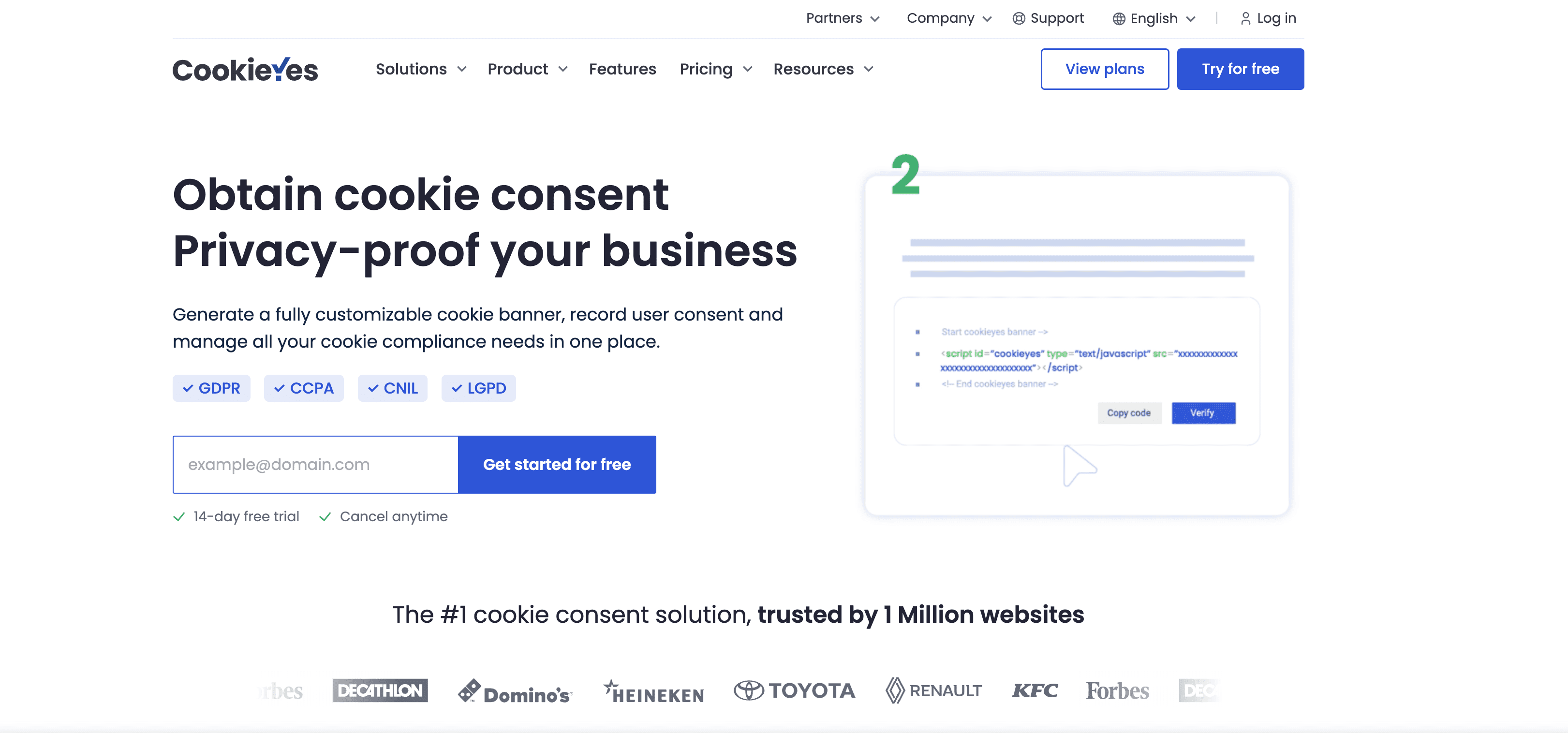Image resolution: width=1568 pixels, height=733 pixels.
Task: Expand the English language selector
Action: [x=1155, y=18]
